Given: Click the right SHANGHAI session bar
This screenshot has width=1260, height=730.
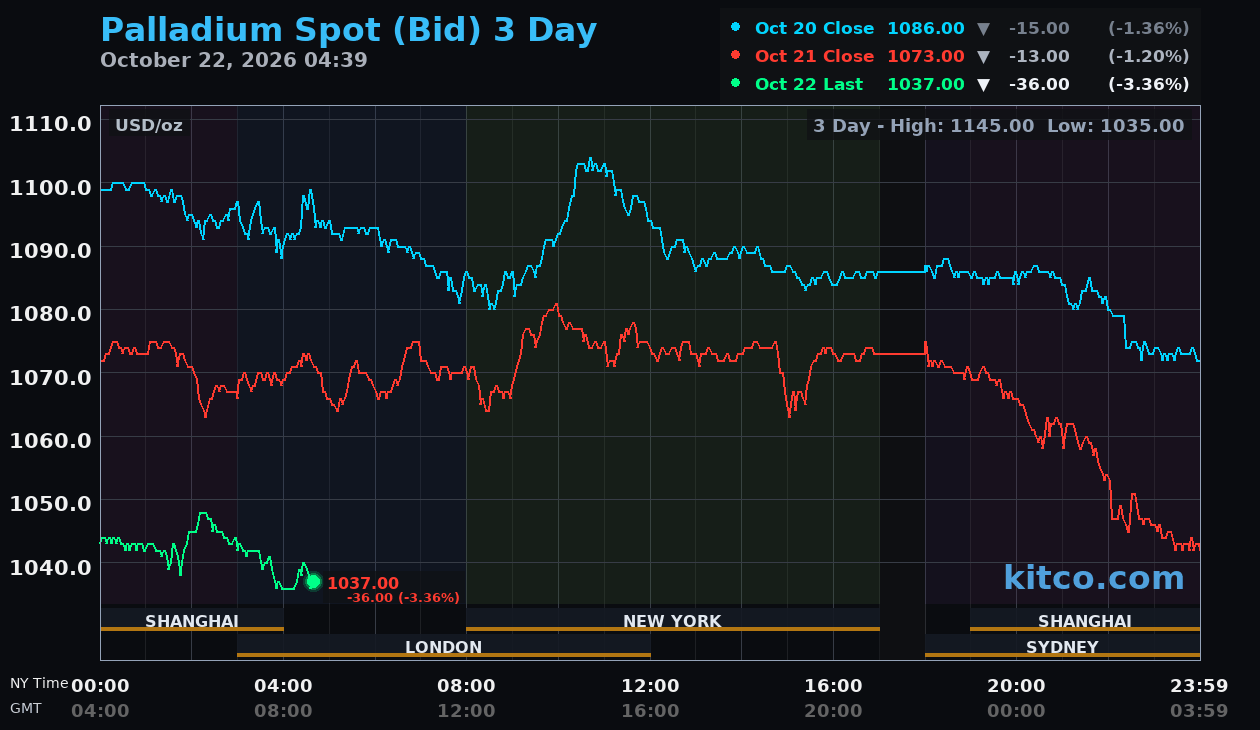Looking at the screenshot, I should point(1085,621).
